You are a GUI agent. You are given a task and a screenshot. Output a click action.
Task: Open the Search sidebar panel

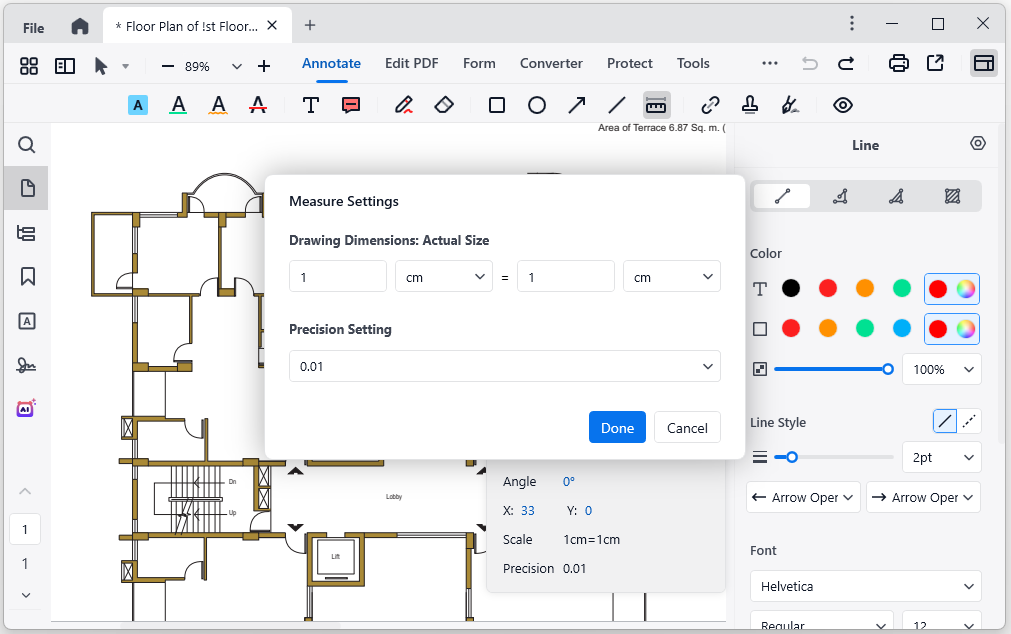[x=26, y=143]
